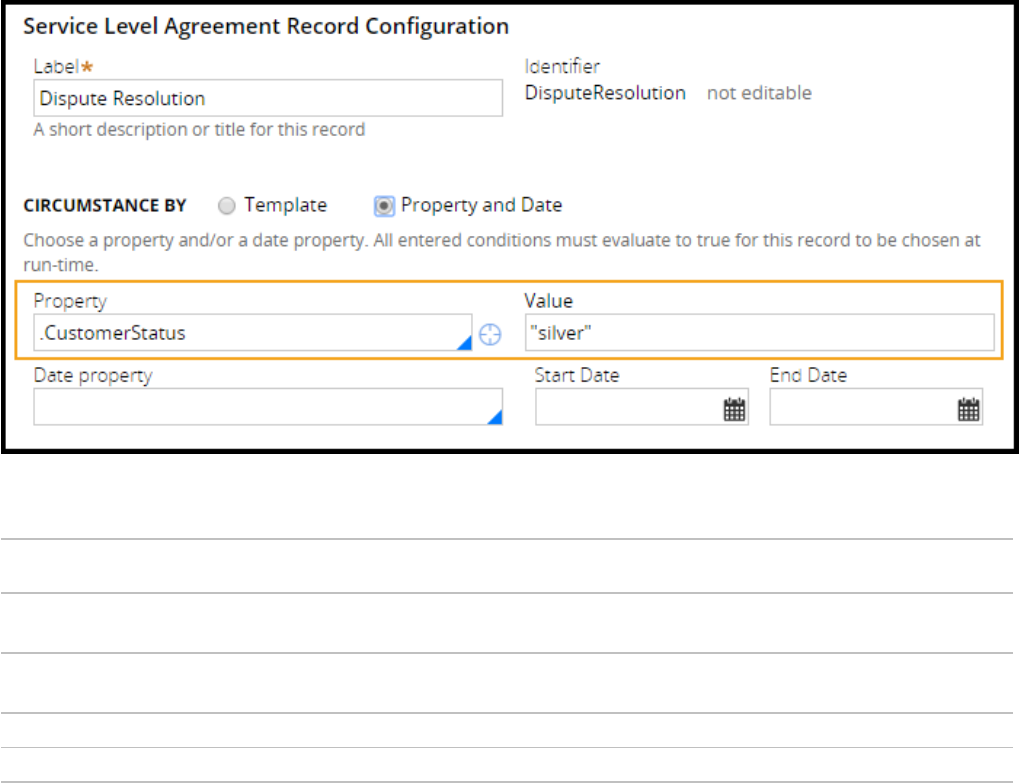Viewport: 1019px width, 783px height.
Task: Click the DisputeResolution identifier value
Action: 605,93
